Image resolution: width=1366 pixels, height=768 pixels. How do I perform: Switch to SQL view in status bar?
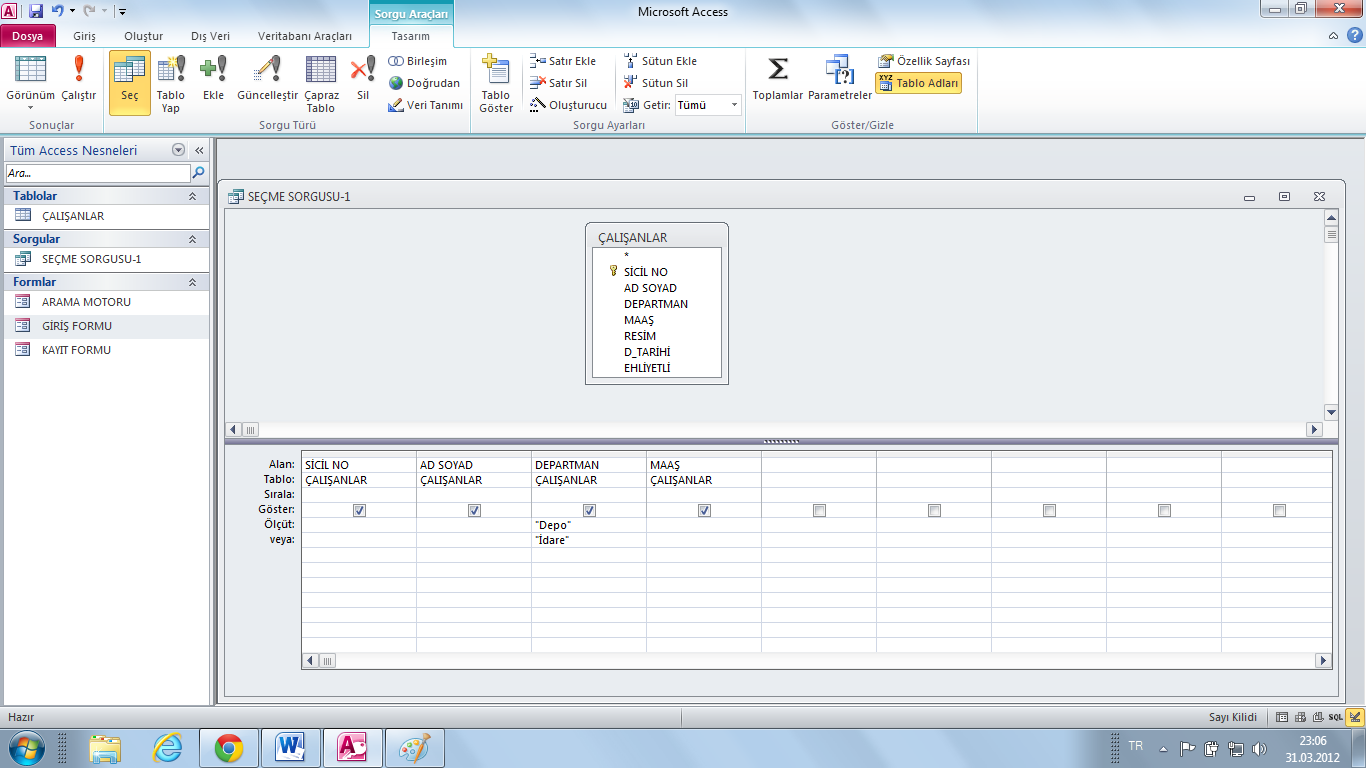pyautogui.click(x=1335, y=718)
